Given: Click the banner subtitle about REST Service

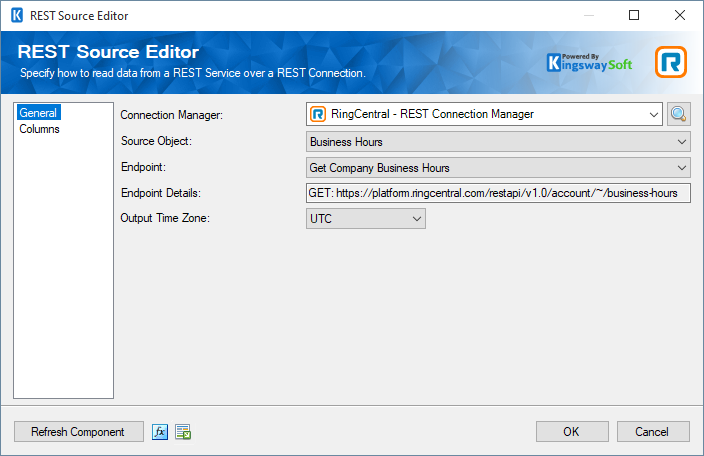Looking at the screenshot, I should (x=193, y=73).
